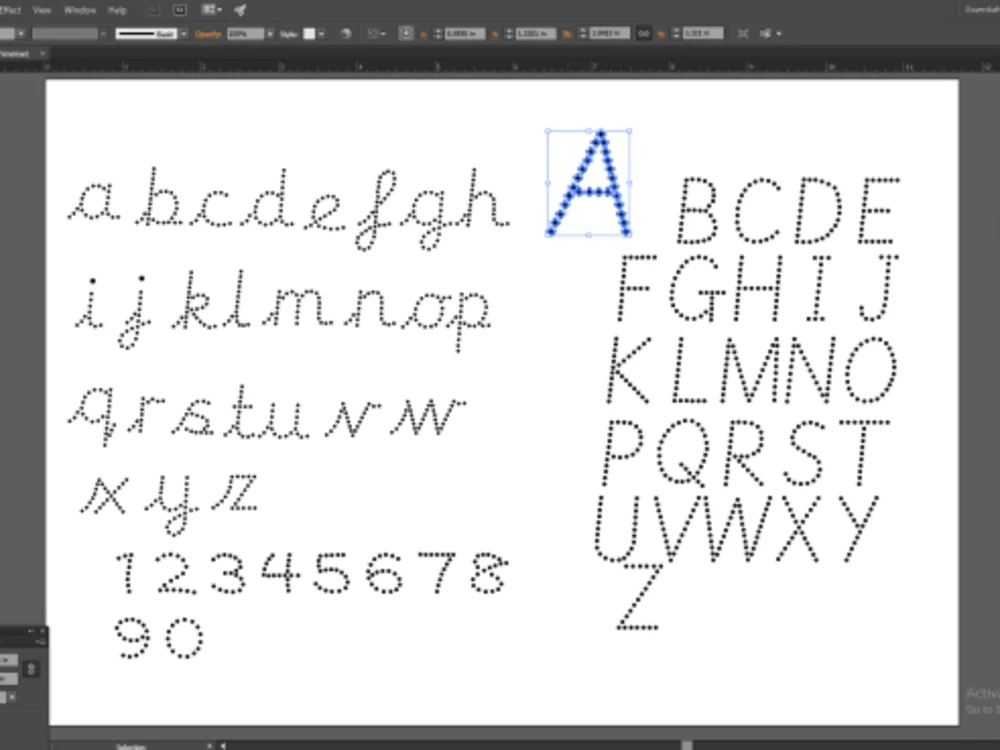Click the X position stepper arrows
Image resolution: width=1000 pixels, height=750 pixels.
pos(438,34)
